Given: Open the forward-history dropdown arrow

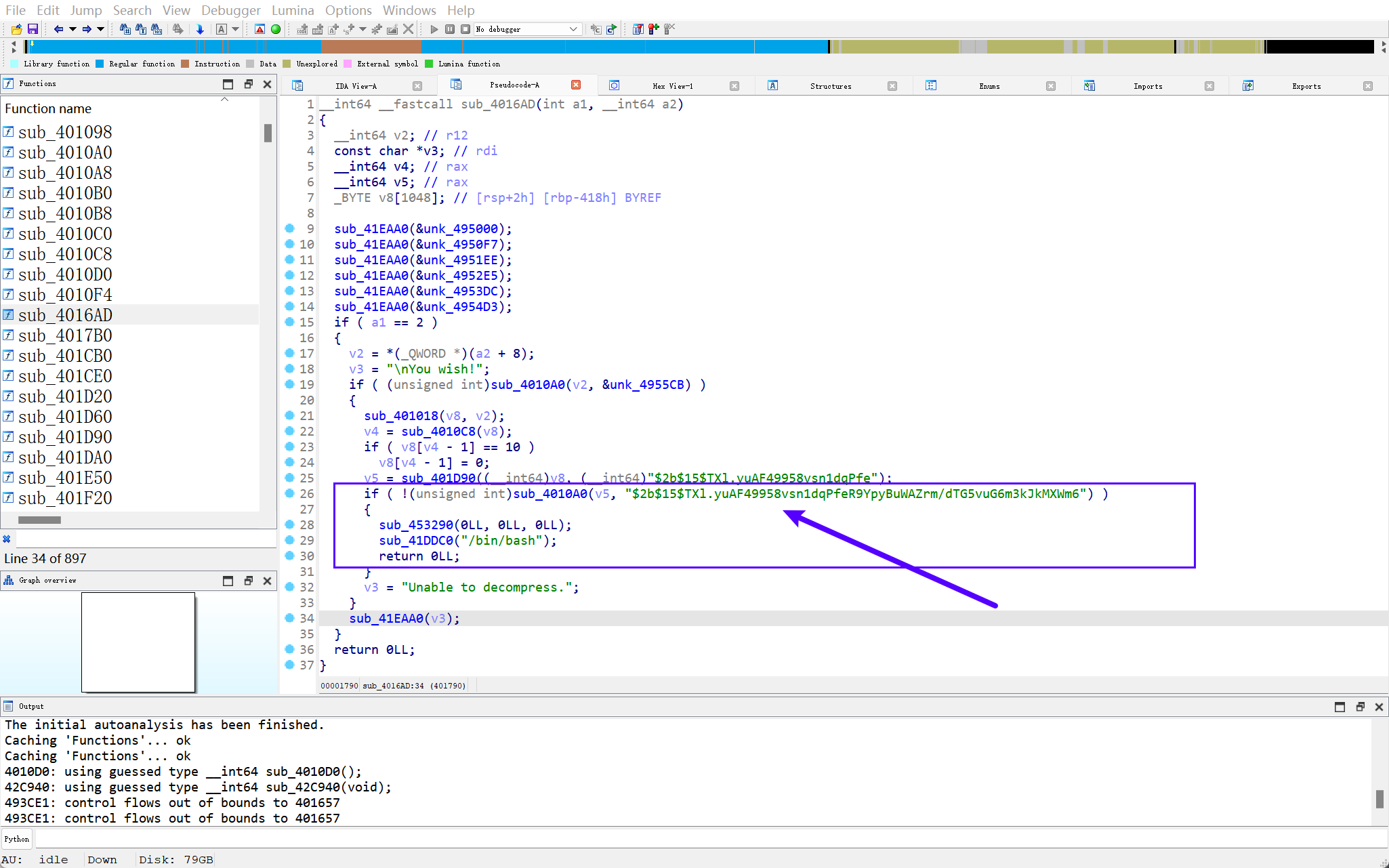Looking at the screenshot, I should [101, 29].
